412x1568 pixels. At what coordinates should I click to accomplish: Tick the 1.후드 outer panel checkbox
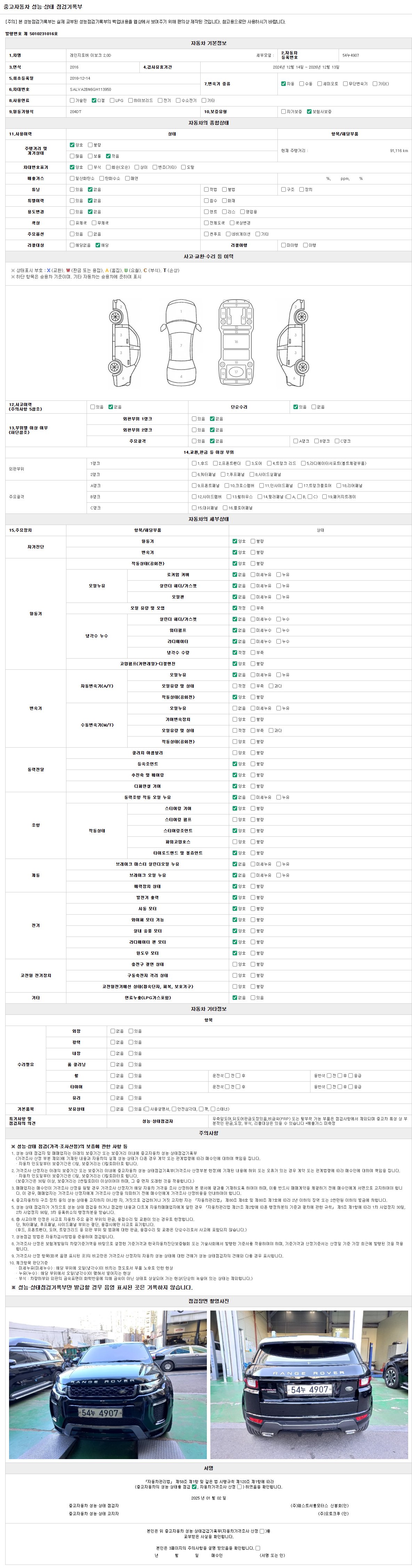click(195, 463)
